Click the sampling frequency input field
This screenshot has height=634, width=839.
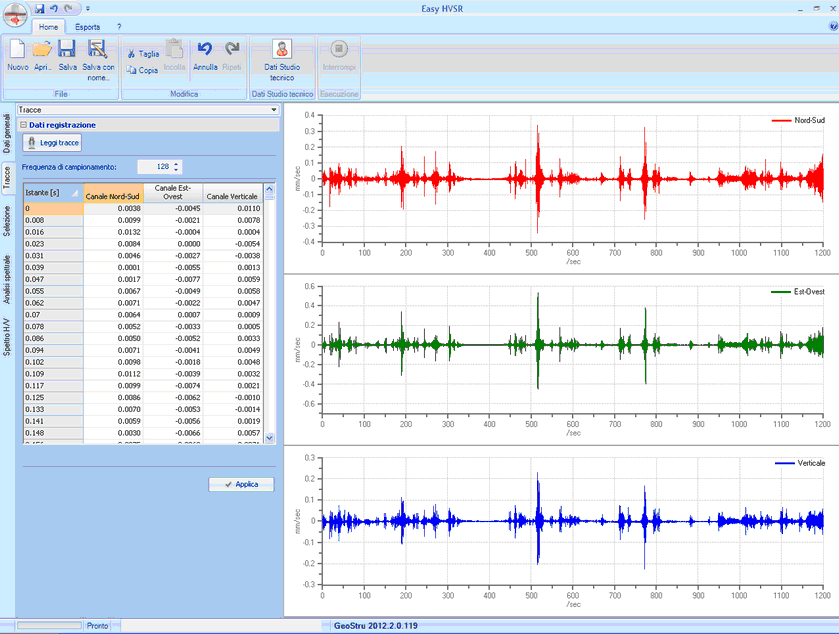(154, 167)
